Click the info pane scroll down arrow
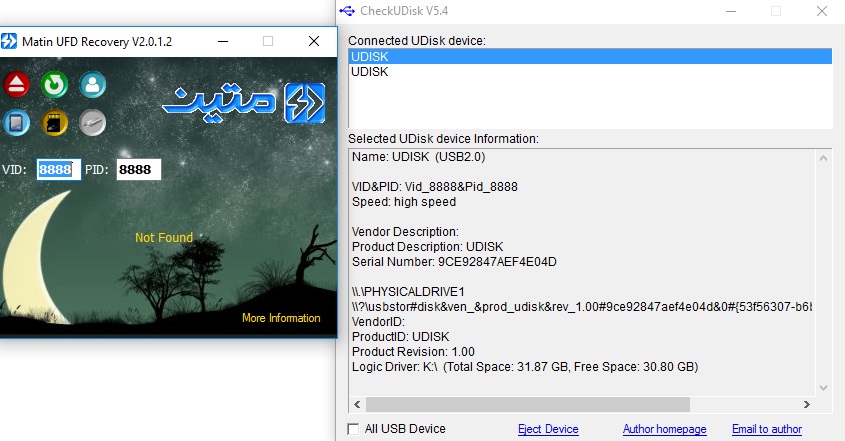This screenshot has width=845, height=441. pyautogui.click(x=823, y=388)
